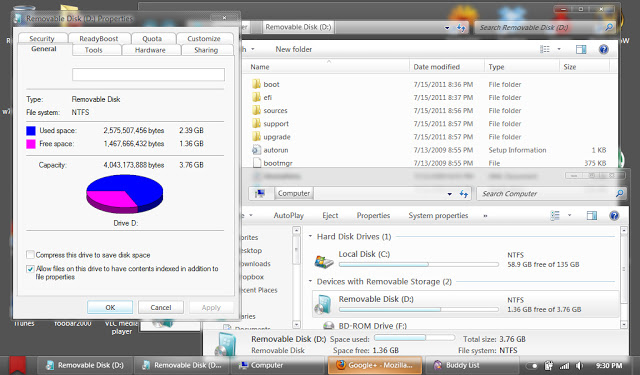Click volume speaker icon in system tray
Viewport: 640px width, 375px height.
579,366
